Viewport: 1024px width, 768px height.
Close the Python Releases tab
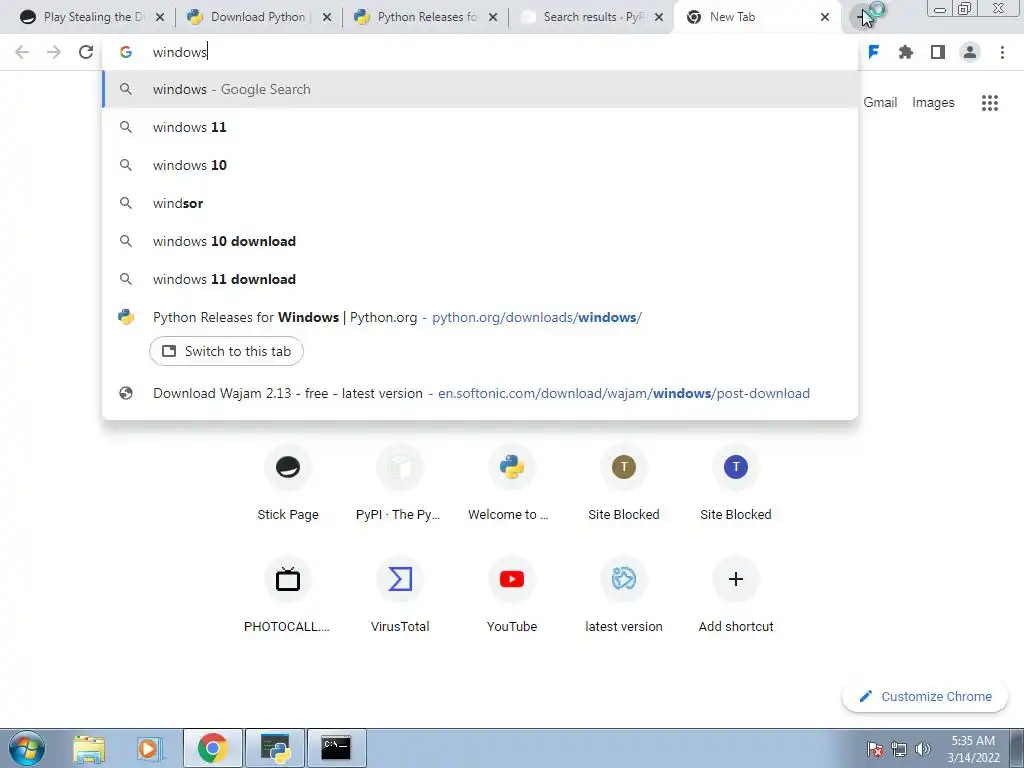point(493,17)
